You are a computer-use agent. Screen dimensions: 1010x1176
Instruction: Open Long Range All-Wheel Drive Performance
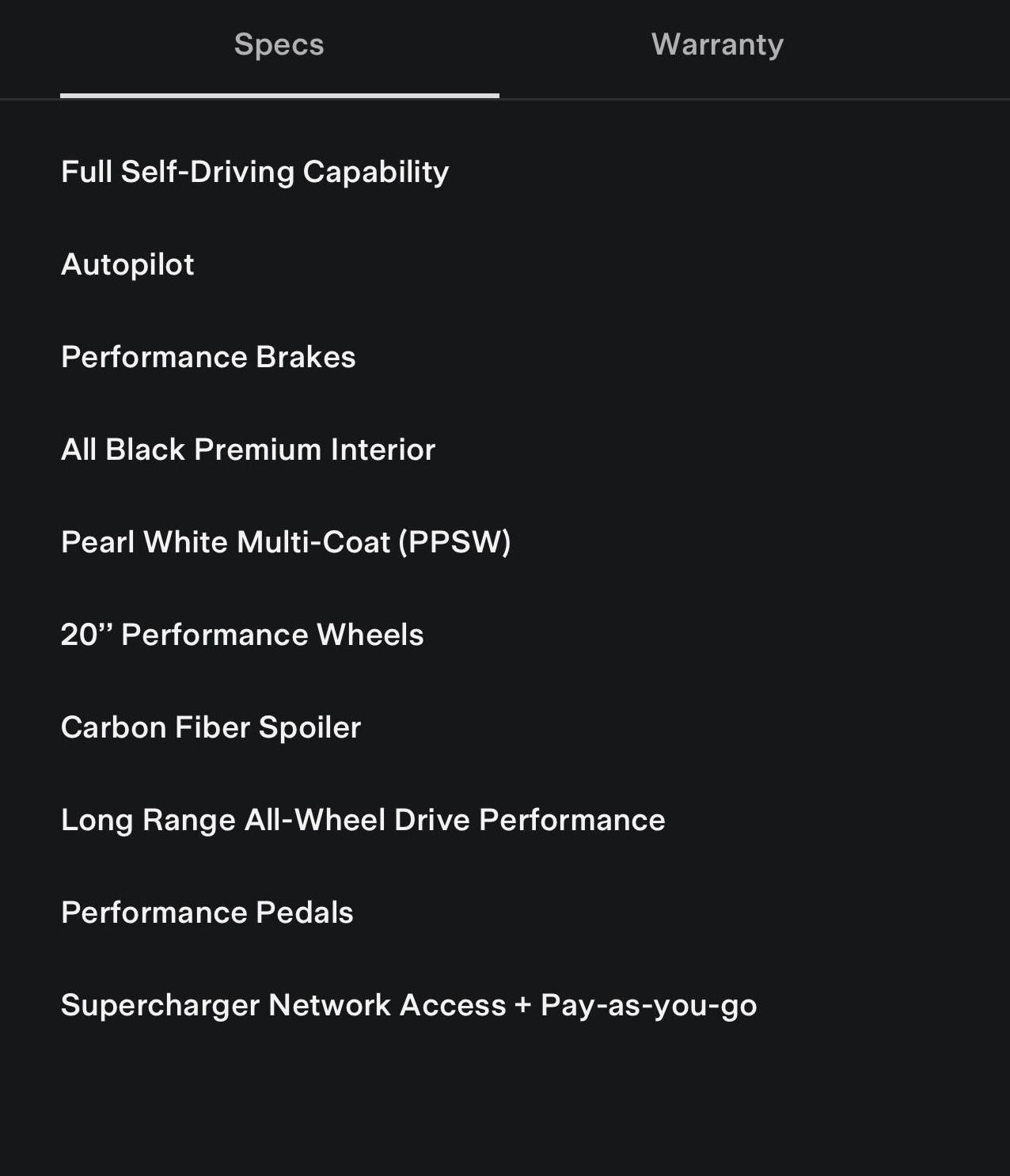pyautogui.click(x=363, y=820)
